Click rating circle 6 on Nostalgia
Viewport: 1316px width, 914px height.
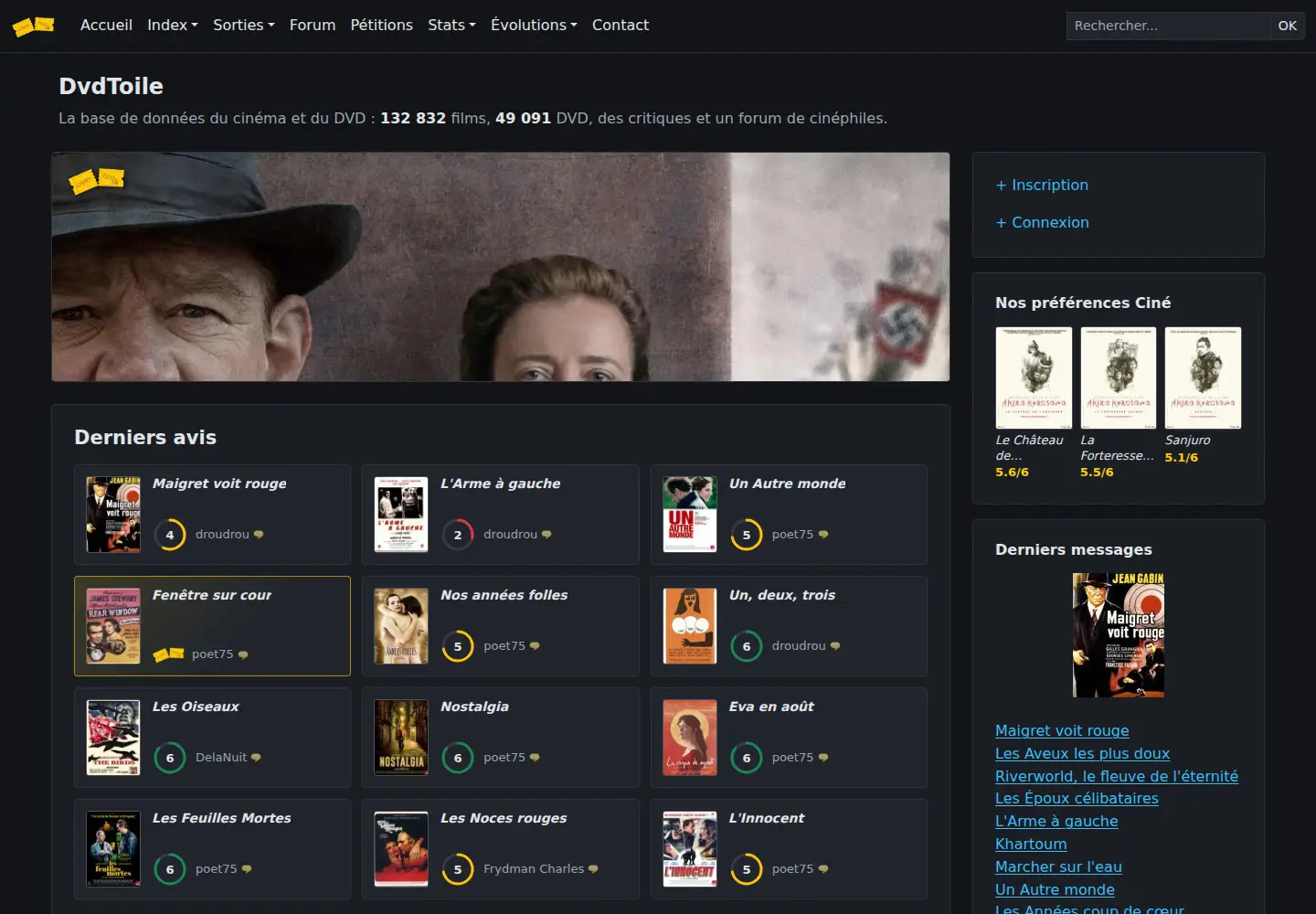458,758
